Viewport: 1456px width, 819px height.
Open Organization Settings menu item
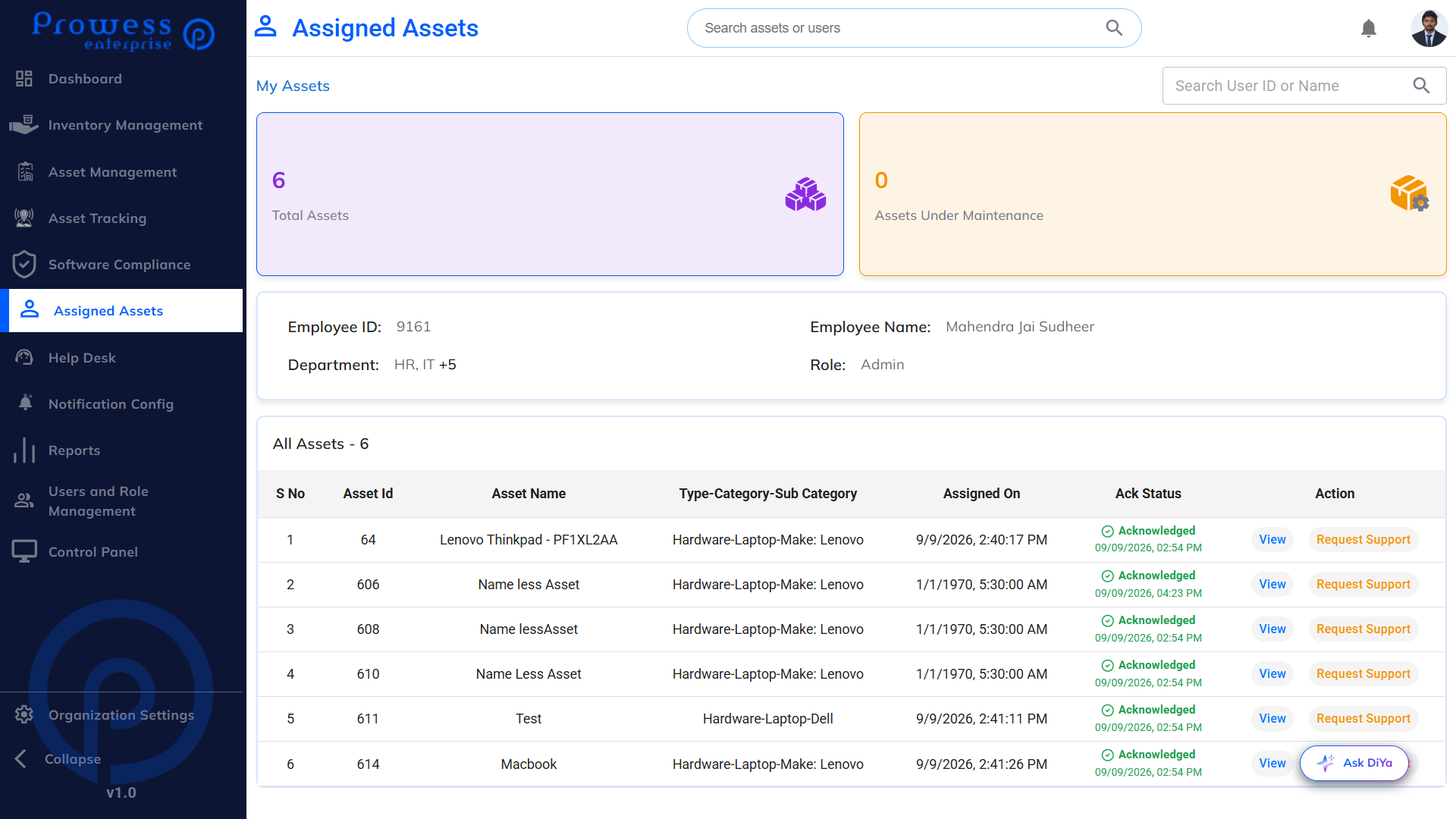[121, 714]
